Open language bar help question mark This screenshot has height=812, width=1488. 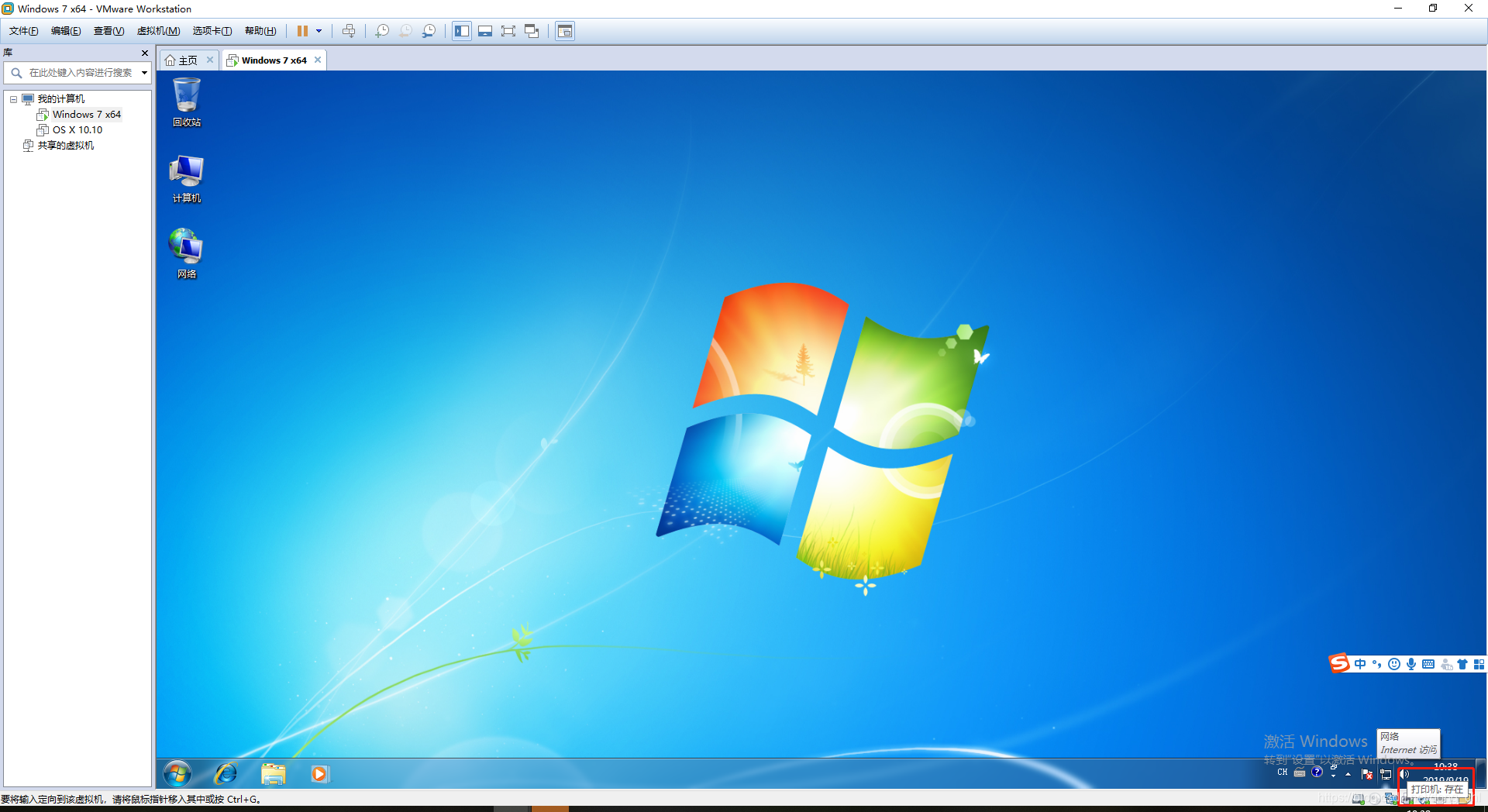(1317, 772)
